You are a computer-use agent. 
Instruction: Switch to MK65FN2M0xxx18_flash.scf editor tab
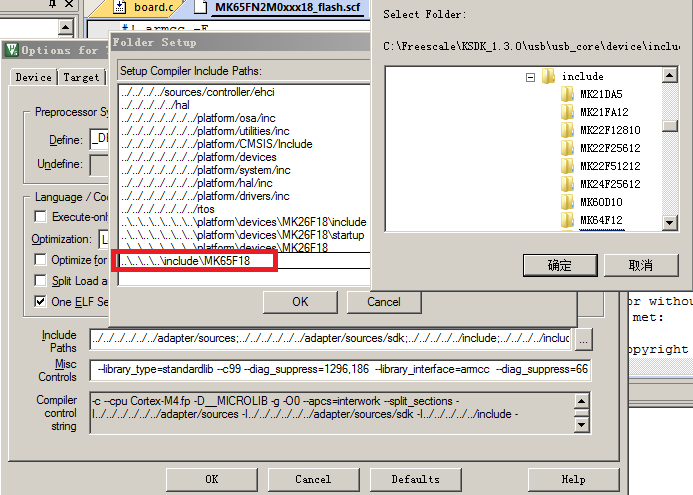pyautogui.click(x=287, y=8)
